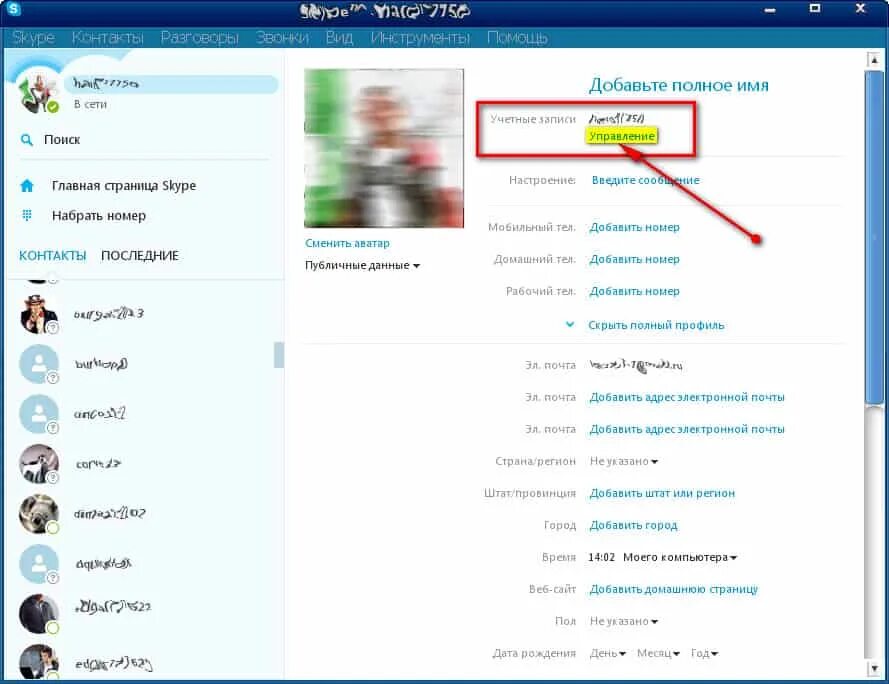Open the Месяц birthday dropdown

(658, 654)
